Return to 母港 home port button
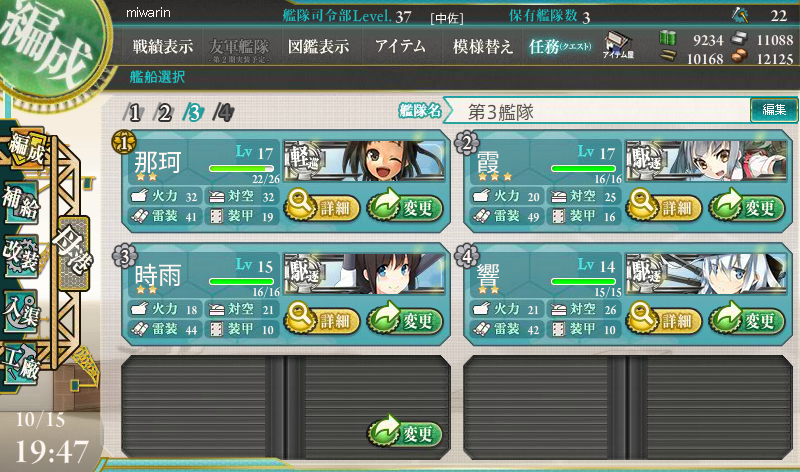This screenshot has height=472, width=800. [x=74, y=253]
